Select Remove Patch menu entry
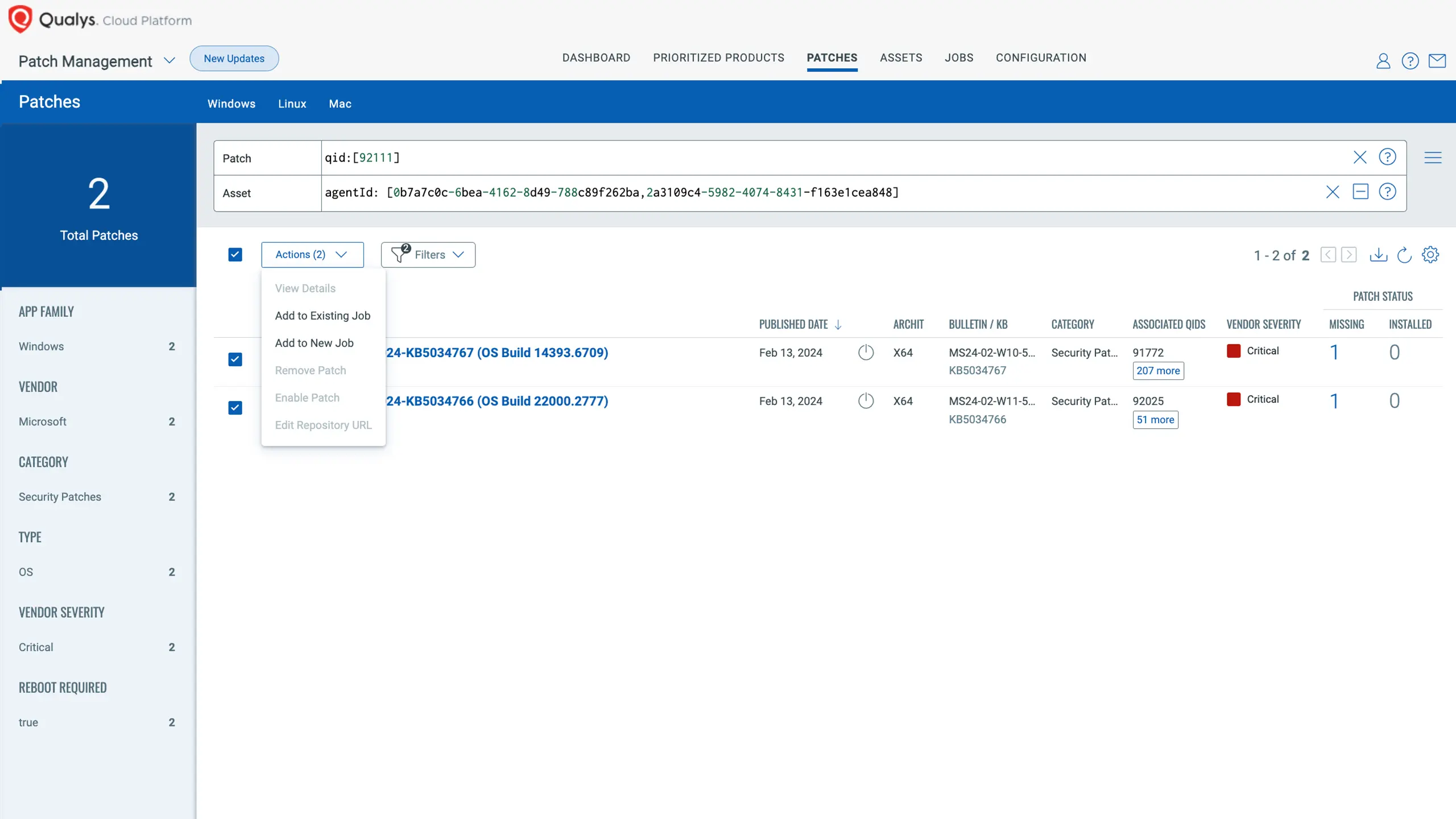The width and height of the screenshot is (1456, 819). [311, 370]
